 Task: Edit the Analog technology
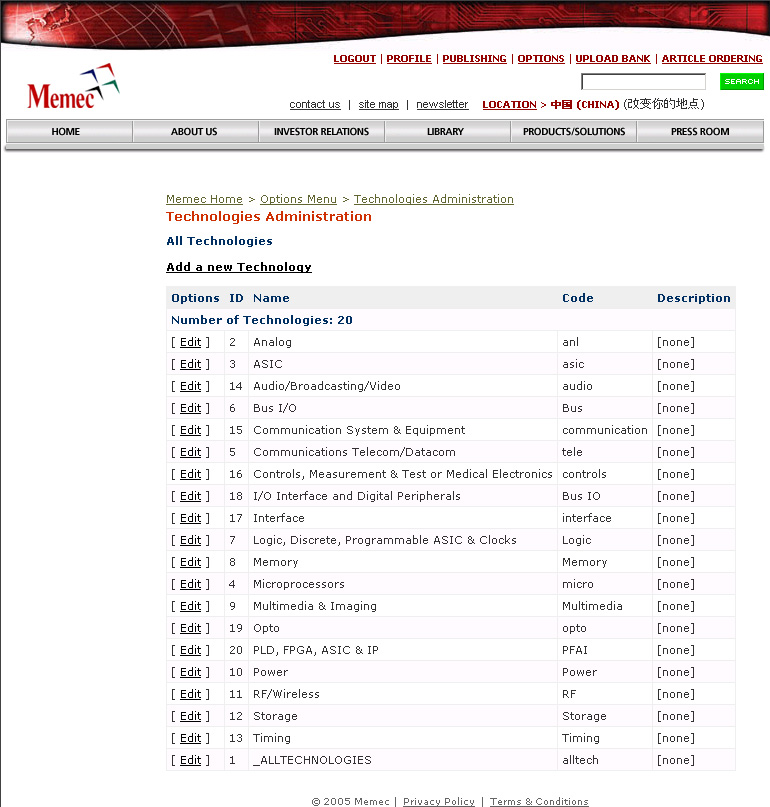pyautogui.click(x=190, y=342)
